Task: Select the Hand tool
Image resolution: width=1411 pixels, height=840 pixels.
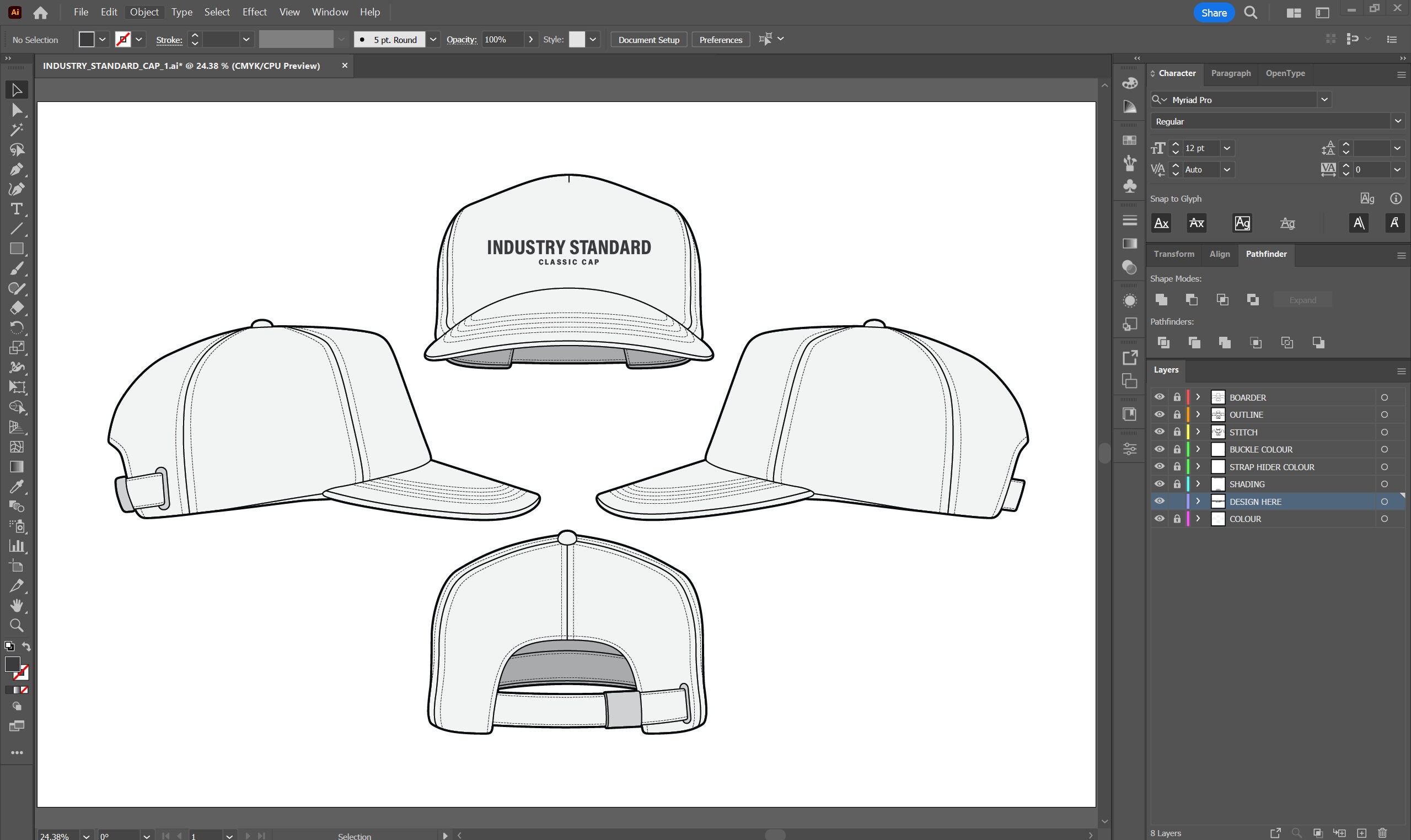Action: click(x=17, y=606)
